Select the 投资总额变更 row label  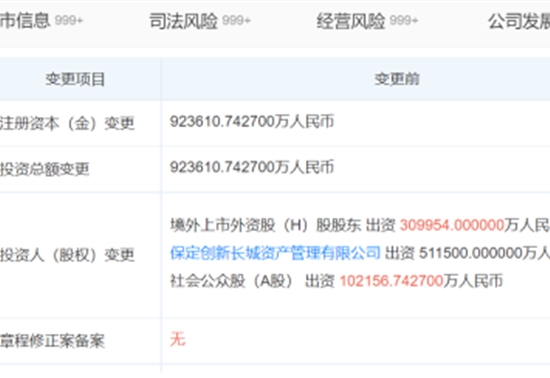[x=45, y=169]
